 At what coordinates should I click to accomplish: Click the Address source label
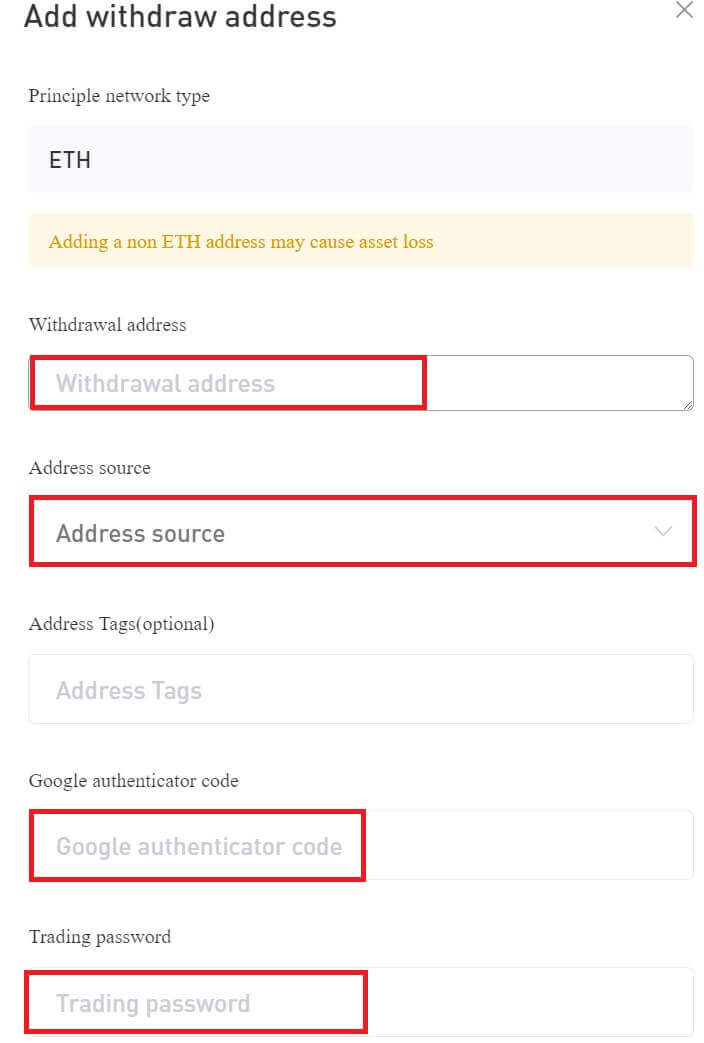pos(88,468)
